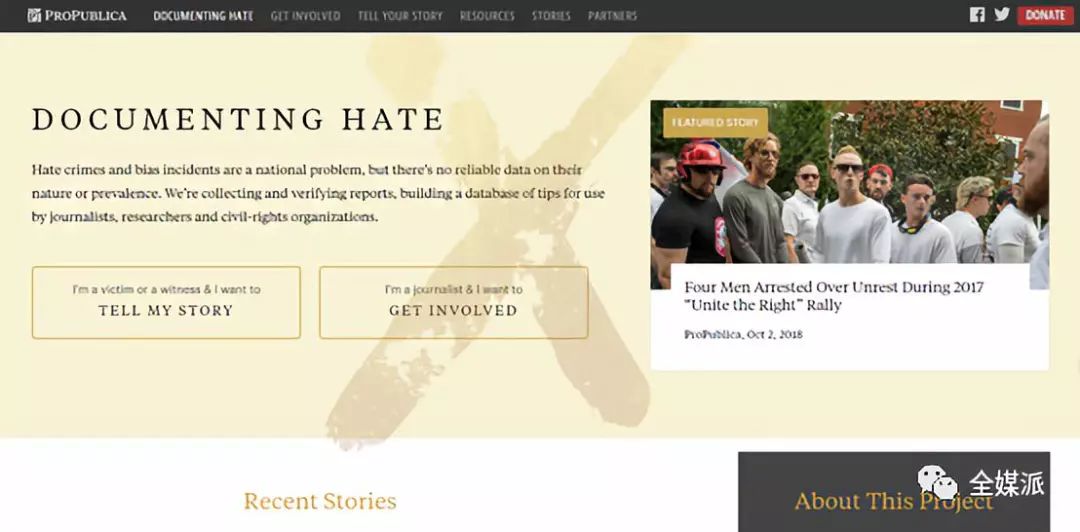This screenshot has width=1080, height=532.
Task: Open the Documenting Hate nav tab
Action: (203, 16)
